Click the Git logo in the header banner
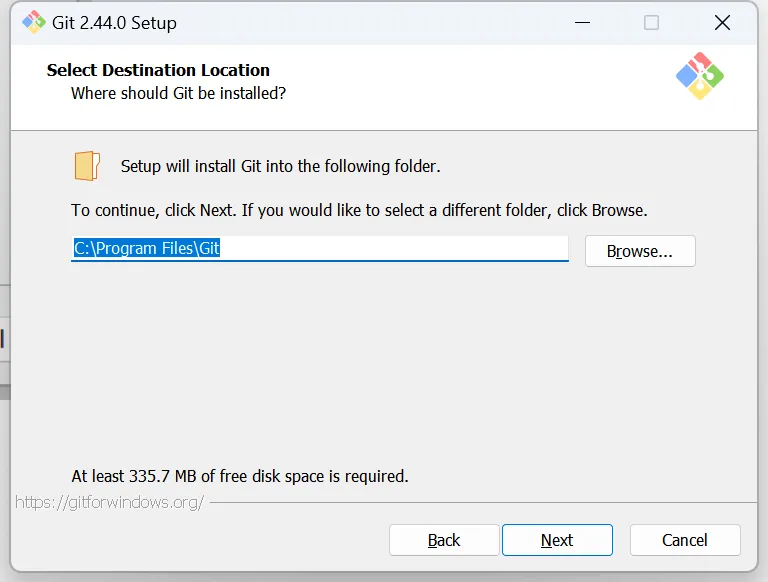Viewport: 768px width, 582px height. click(x=700, y=76)
